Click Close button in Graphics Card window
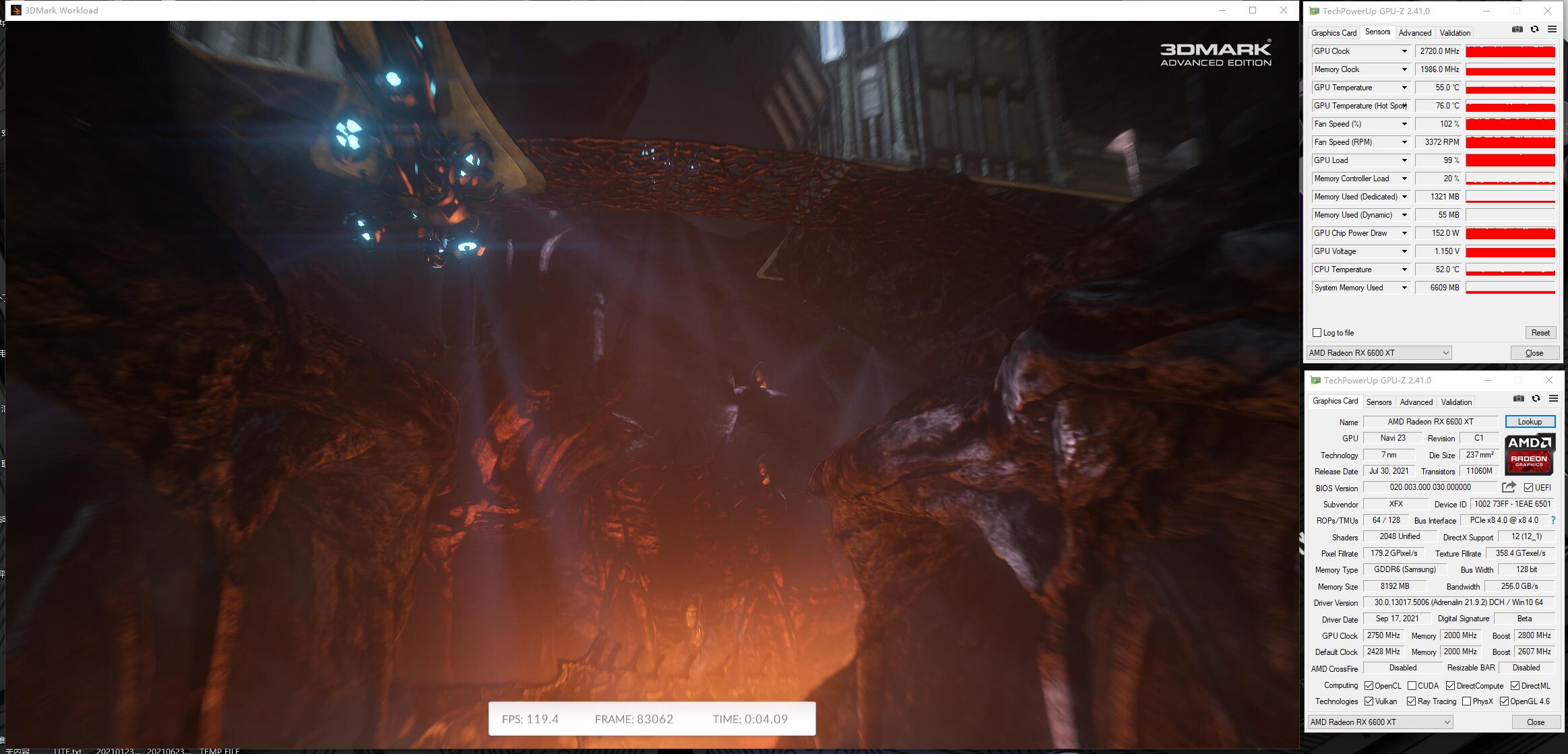Viewport: 1568px width, 754px height. click(x=1536, y=722)
